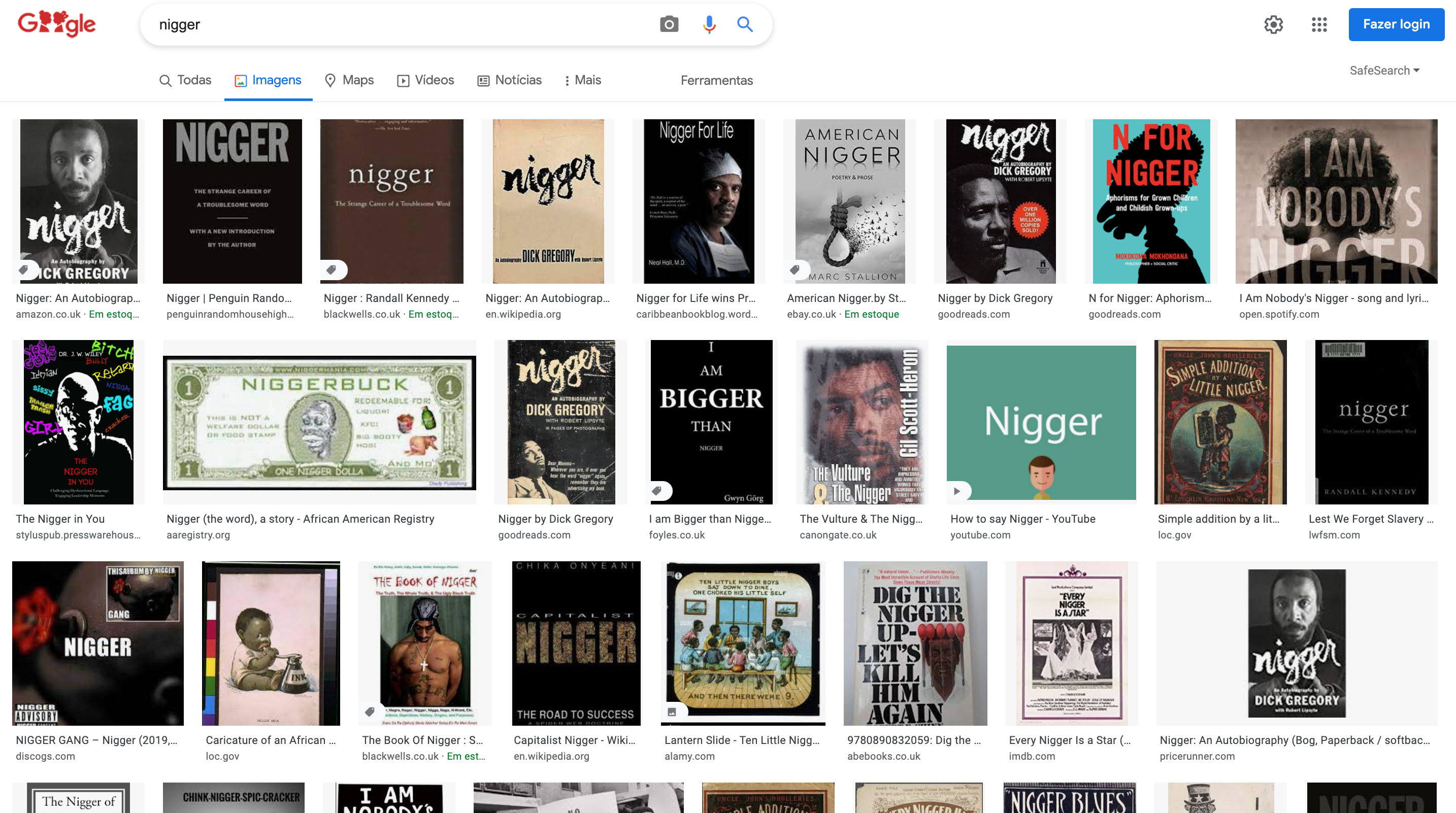Click the pricerunner.com source link

click(x=1197, y=756)
